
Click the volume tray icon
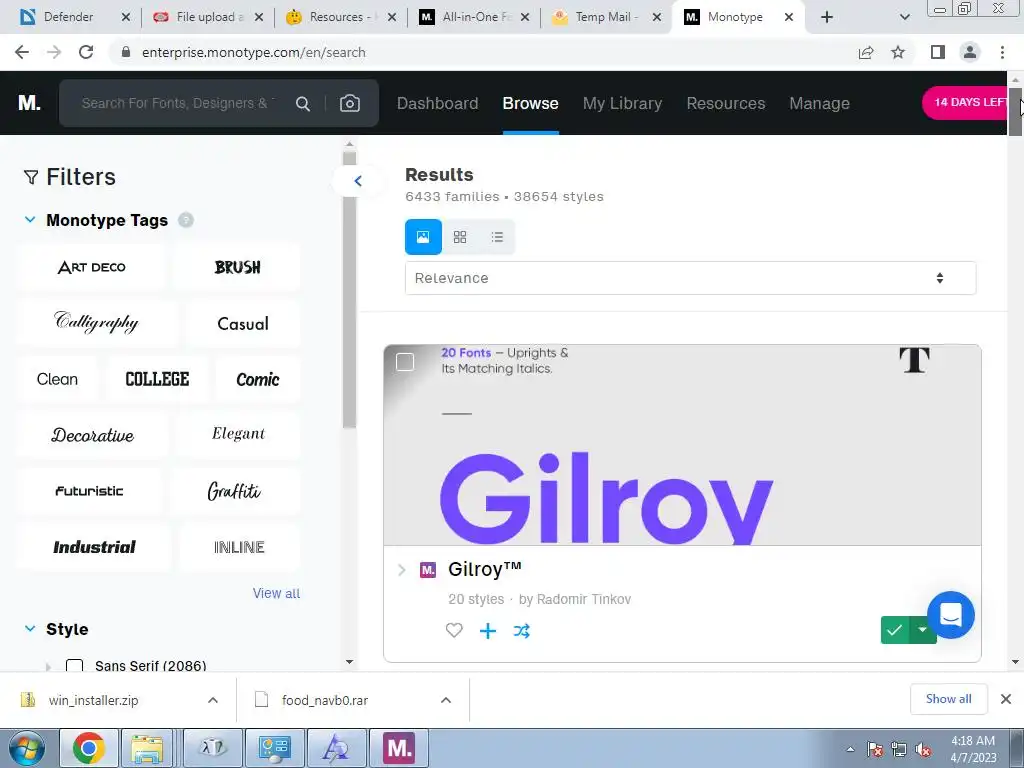coord(923,750)
